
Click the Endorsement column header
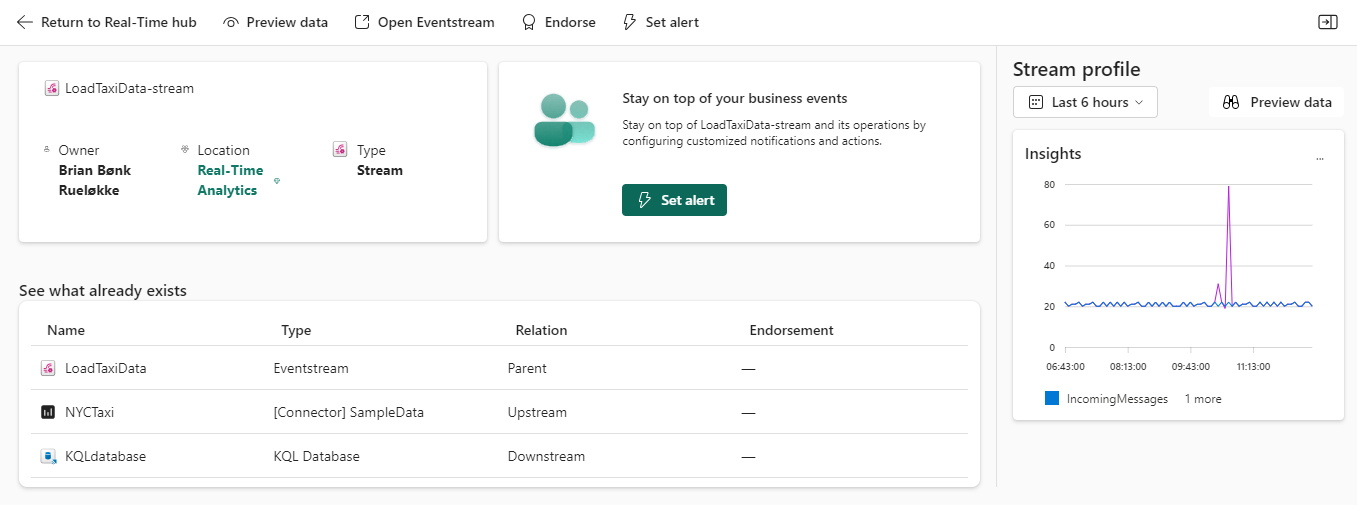[x=791, y=330]
